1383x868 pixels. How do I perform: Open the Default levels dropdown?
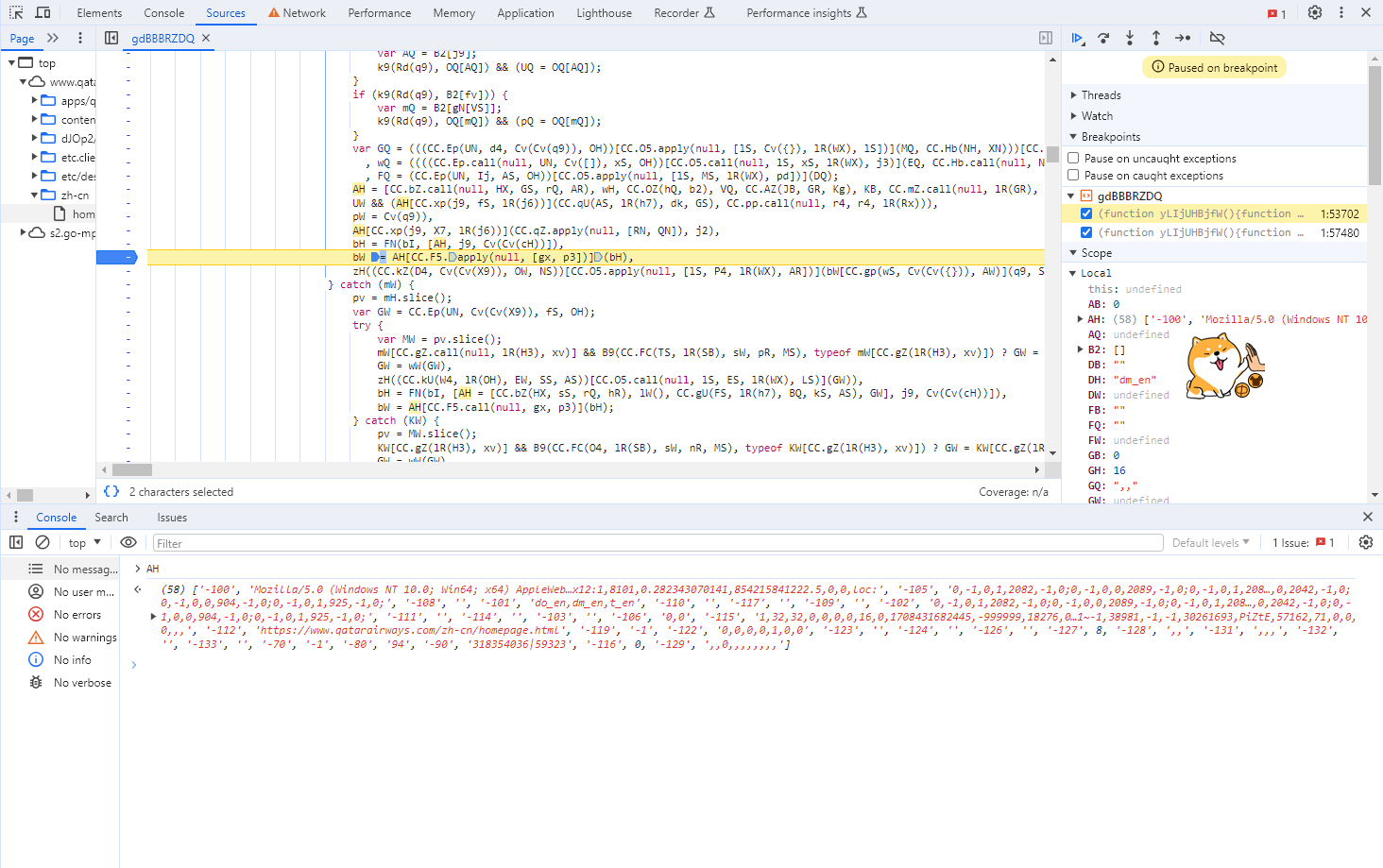pos(1210,542)
